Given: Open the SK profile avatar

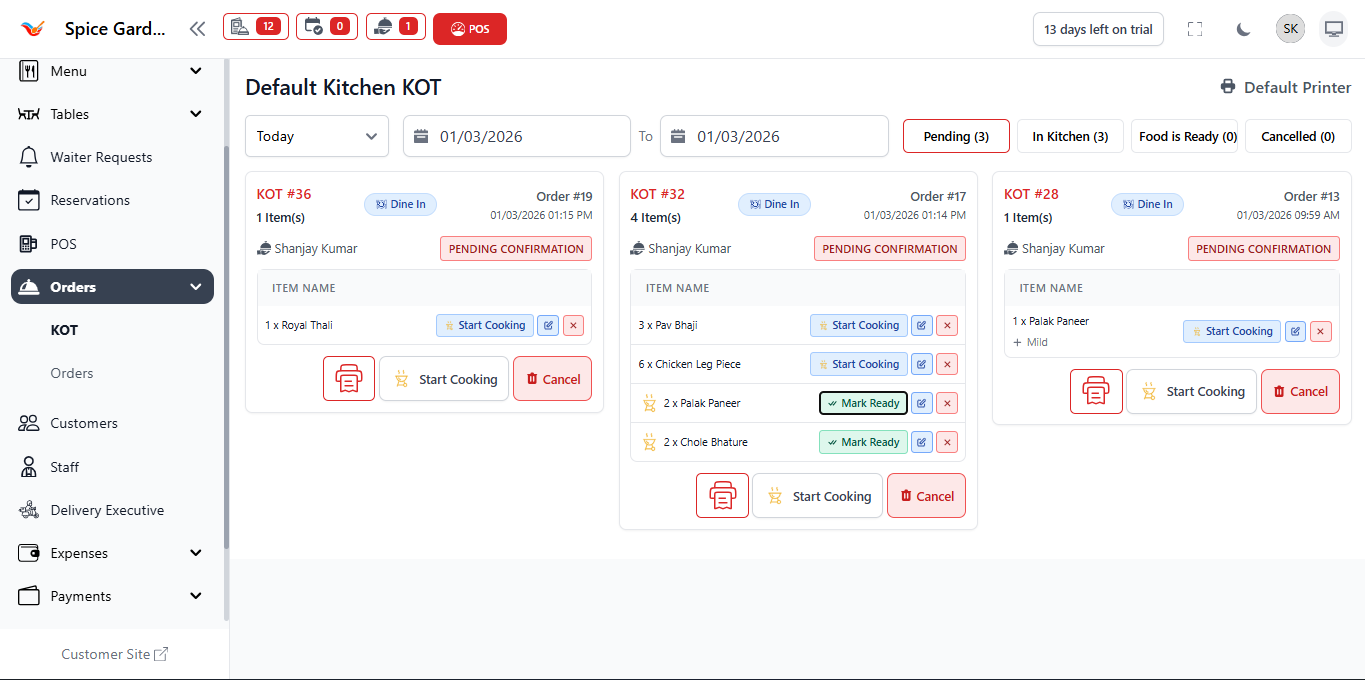Looking at the screenshot, I should pos(1289,28).
